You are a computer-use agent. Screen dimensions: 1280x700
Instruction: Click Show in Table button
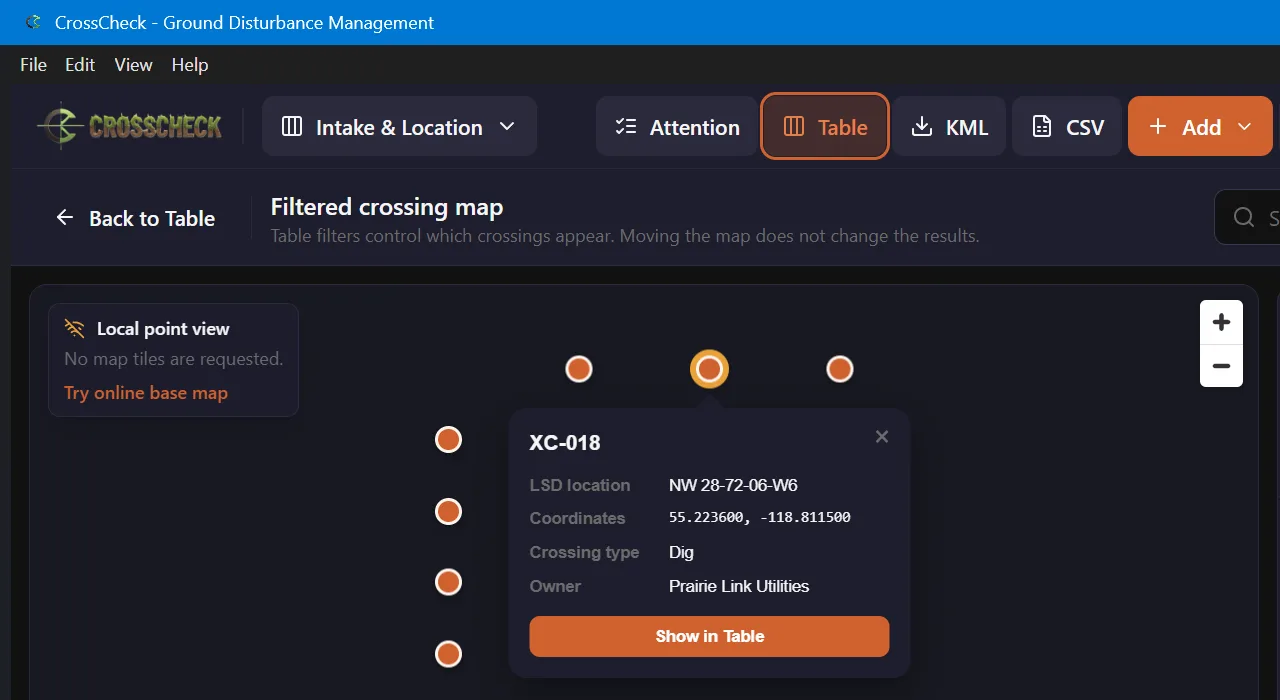coord(709,636)
